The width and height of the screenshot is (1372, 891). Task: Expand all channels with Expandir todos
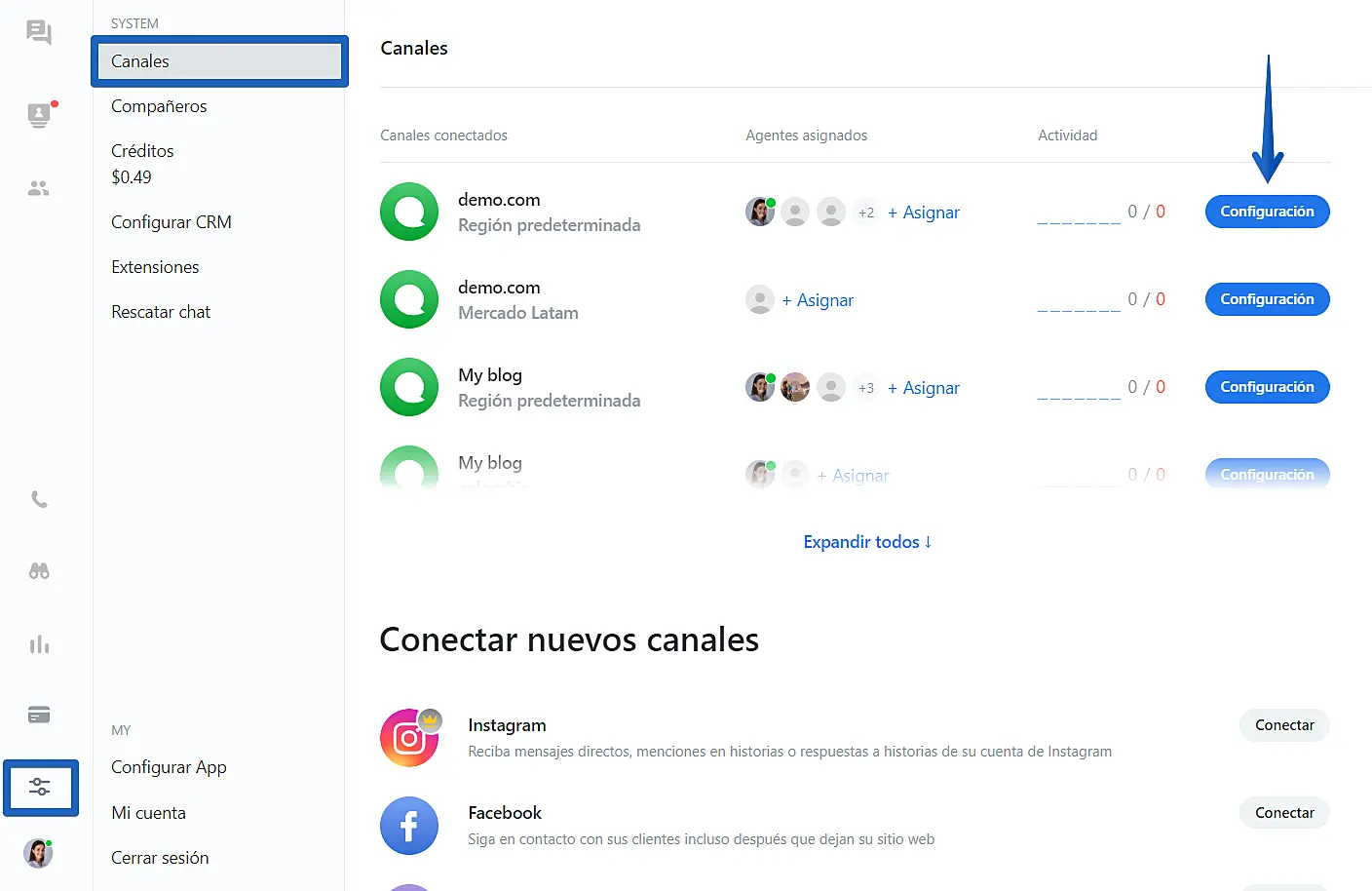[x=866, y=542]
